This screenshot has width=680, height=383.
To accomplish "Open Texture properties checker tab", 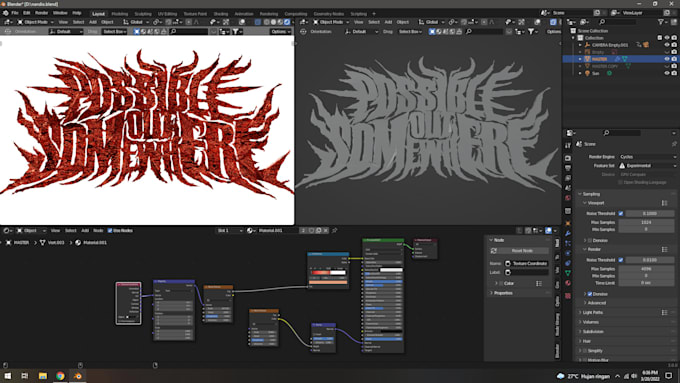I will [x=568, y=296].
